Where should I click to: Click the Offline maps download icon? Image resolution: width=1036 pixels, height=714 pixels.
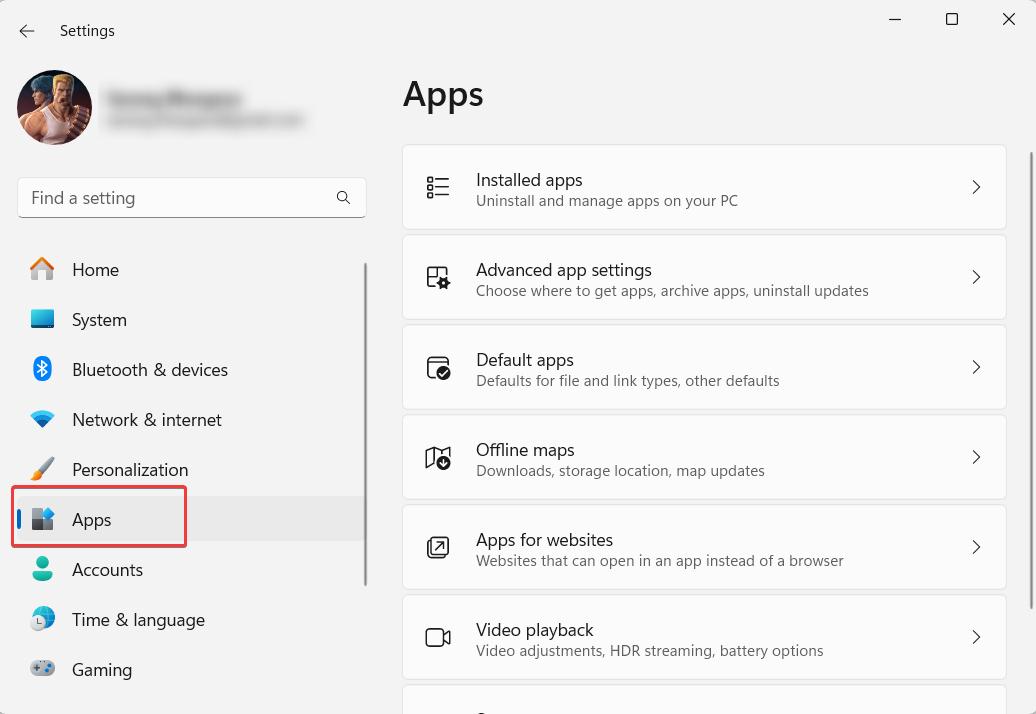438,457
